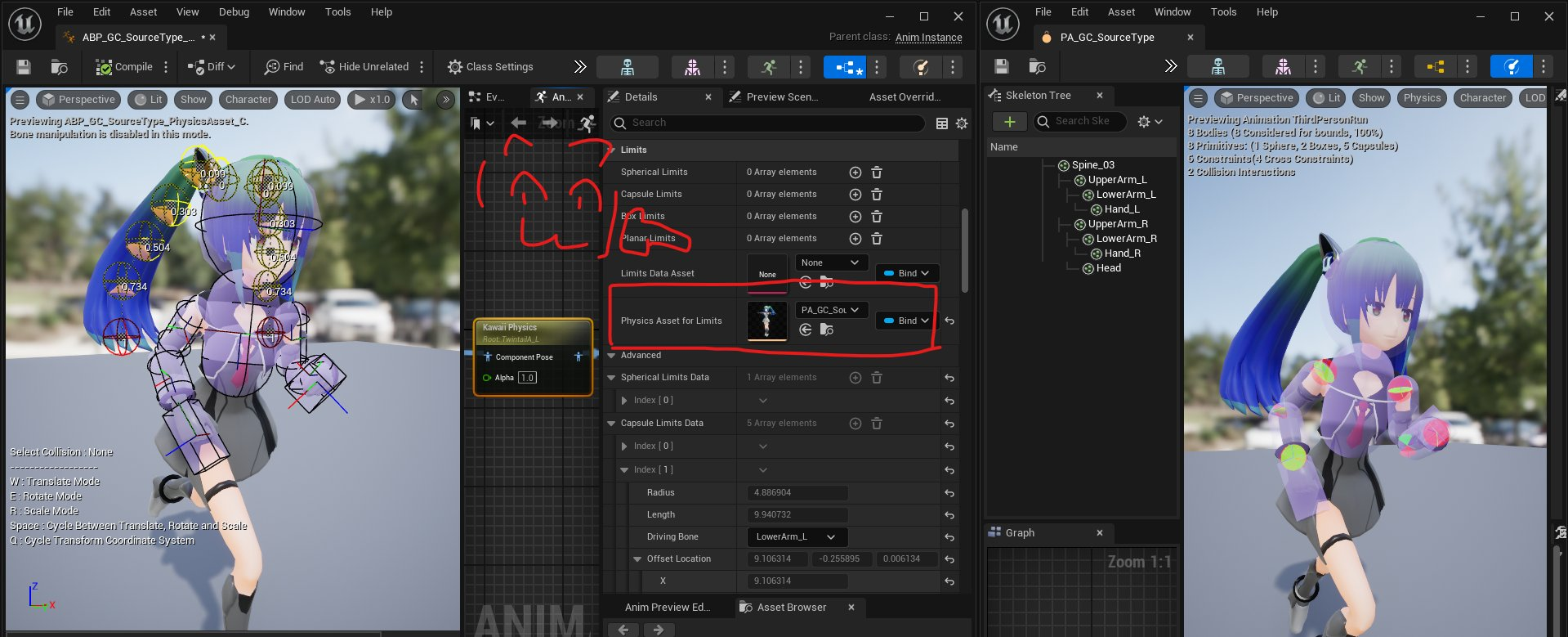Screen dimensions: 1568x637
Task: Click the Details search field
Action: (x=768, y=123)
